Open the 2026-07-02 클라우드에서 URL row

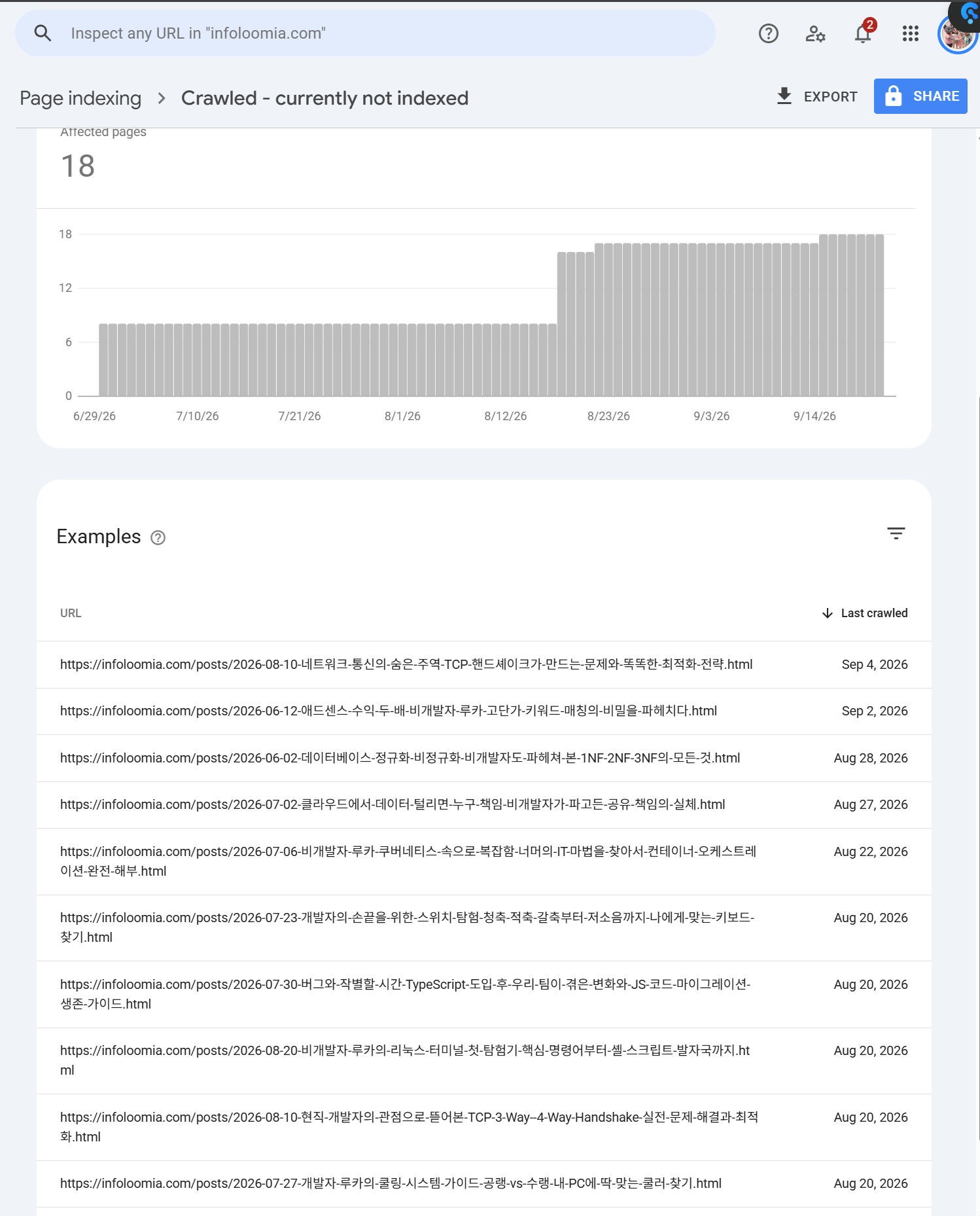tap(484, 805)
